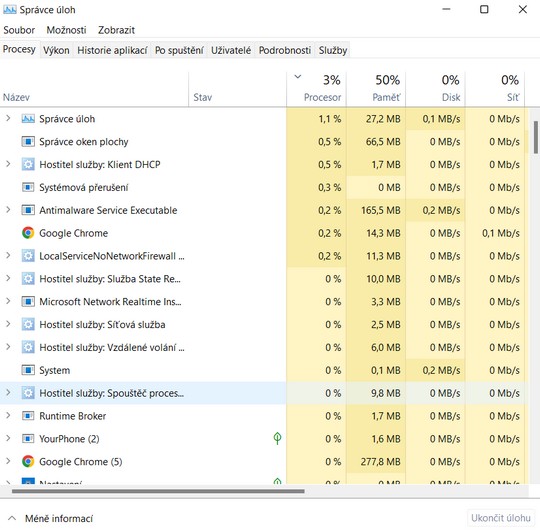540x532 pixels.
Task: Expand the YourPhone (2) group
Action: tap(8, 438)
